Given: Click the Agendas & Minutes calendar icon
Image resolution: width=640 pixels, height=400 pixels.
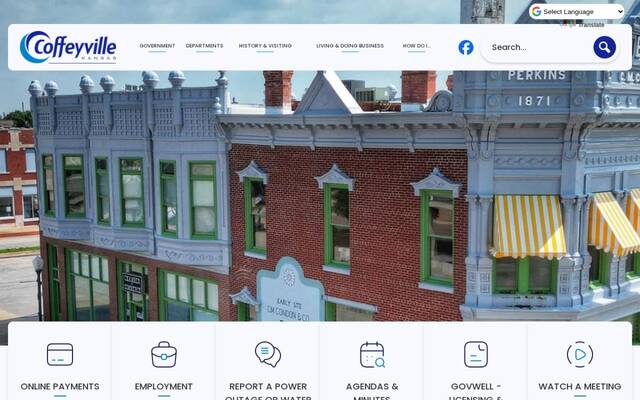Looking at the screenshot, I should pyautogui.click(x=372, y=354).
